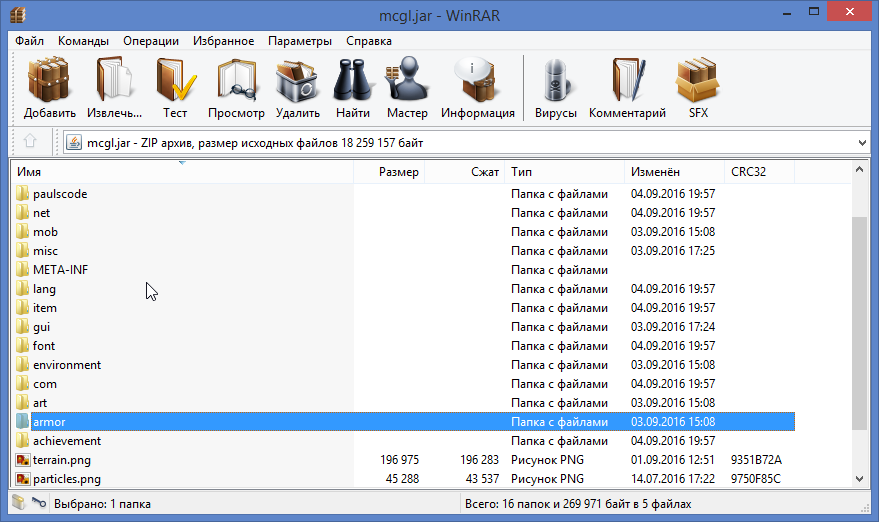Sort by the Изменён column header

coord(674,172)
